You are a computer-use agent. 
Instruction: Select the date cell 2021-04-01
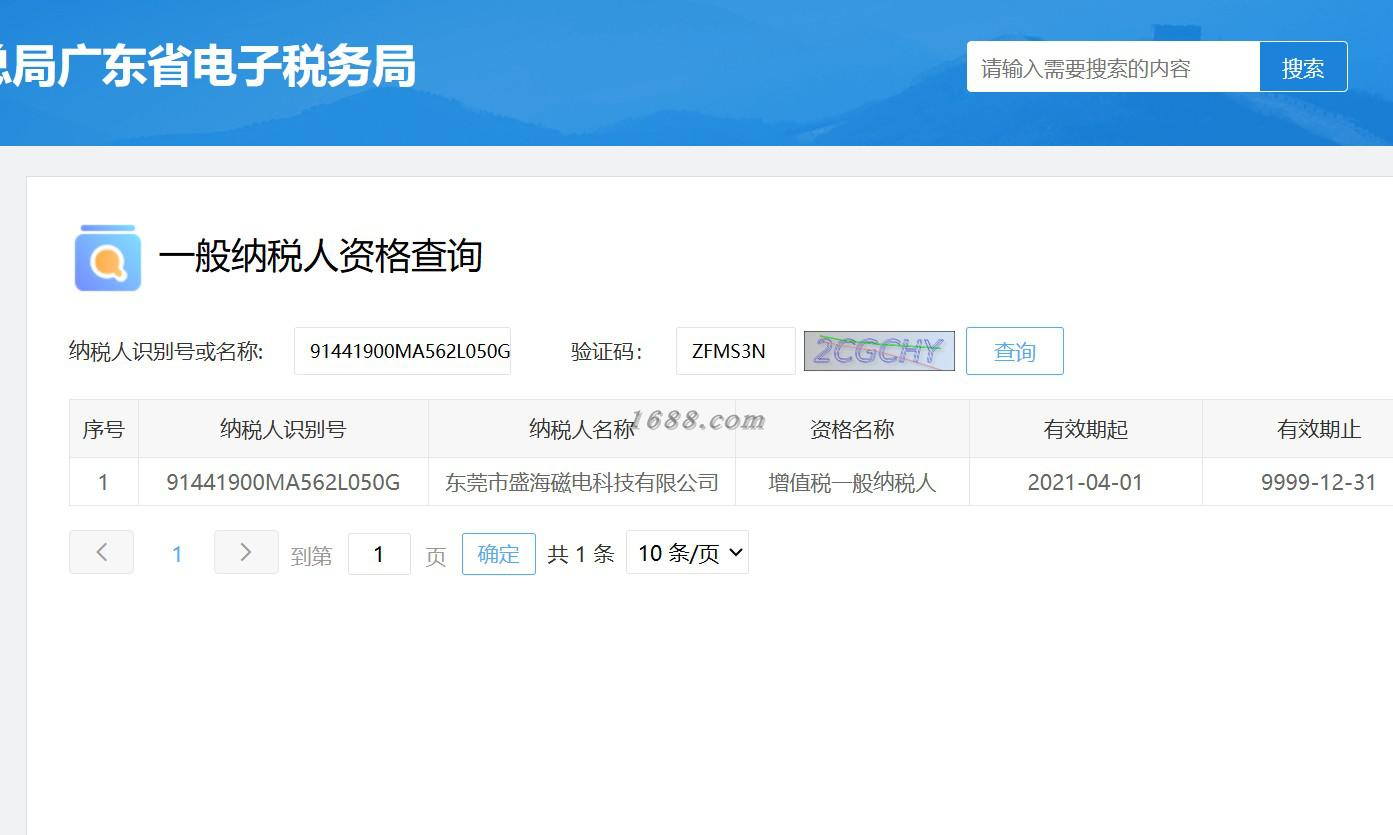click(x=1086, y=482)
